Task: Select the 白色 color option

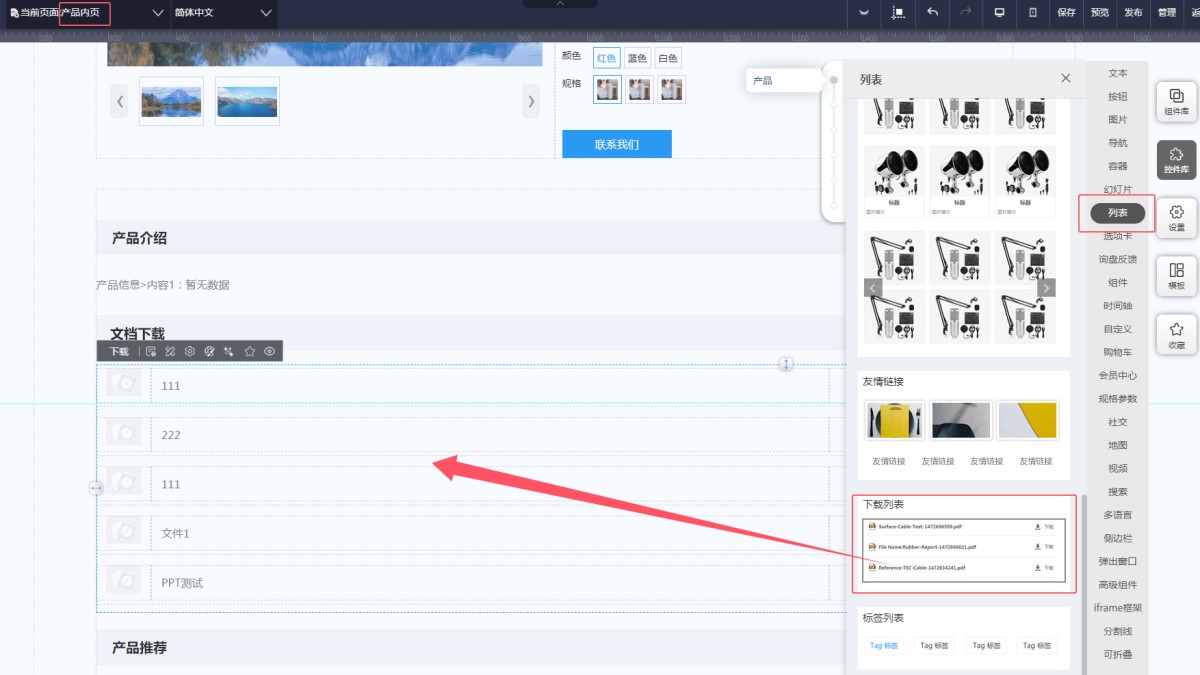Action: 667,58
